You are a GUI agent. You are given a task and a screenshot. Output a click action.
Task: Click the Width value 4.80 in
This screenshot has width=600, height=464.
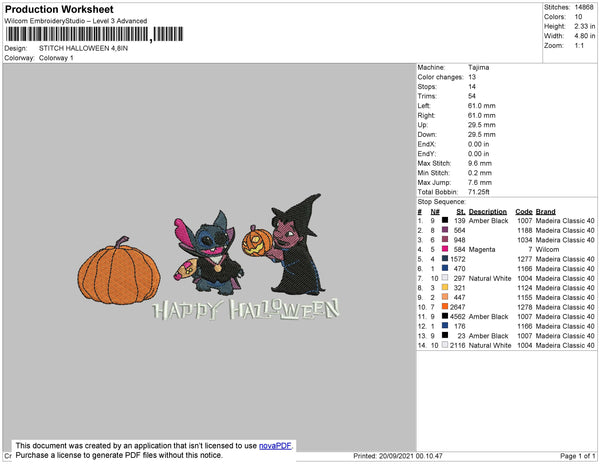click(x=585, y=36)
